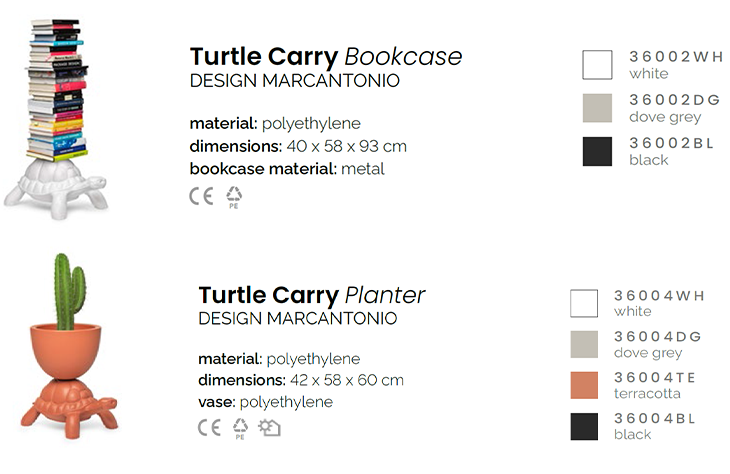Viewport: 730px width, 474px height.
Task: Click the Turtle Carry Bookcase title
Action: pyautogui.click(x=326, y=57)
